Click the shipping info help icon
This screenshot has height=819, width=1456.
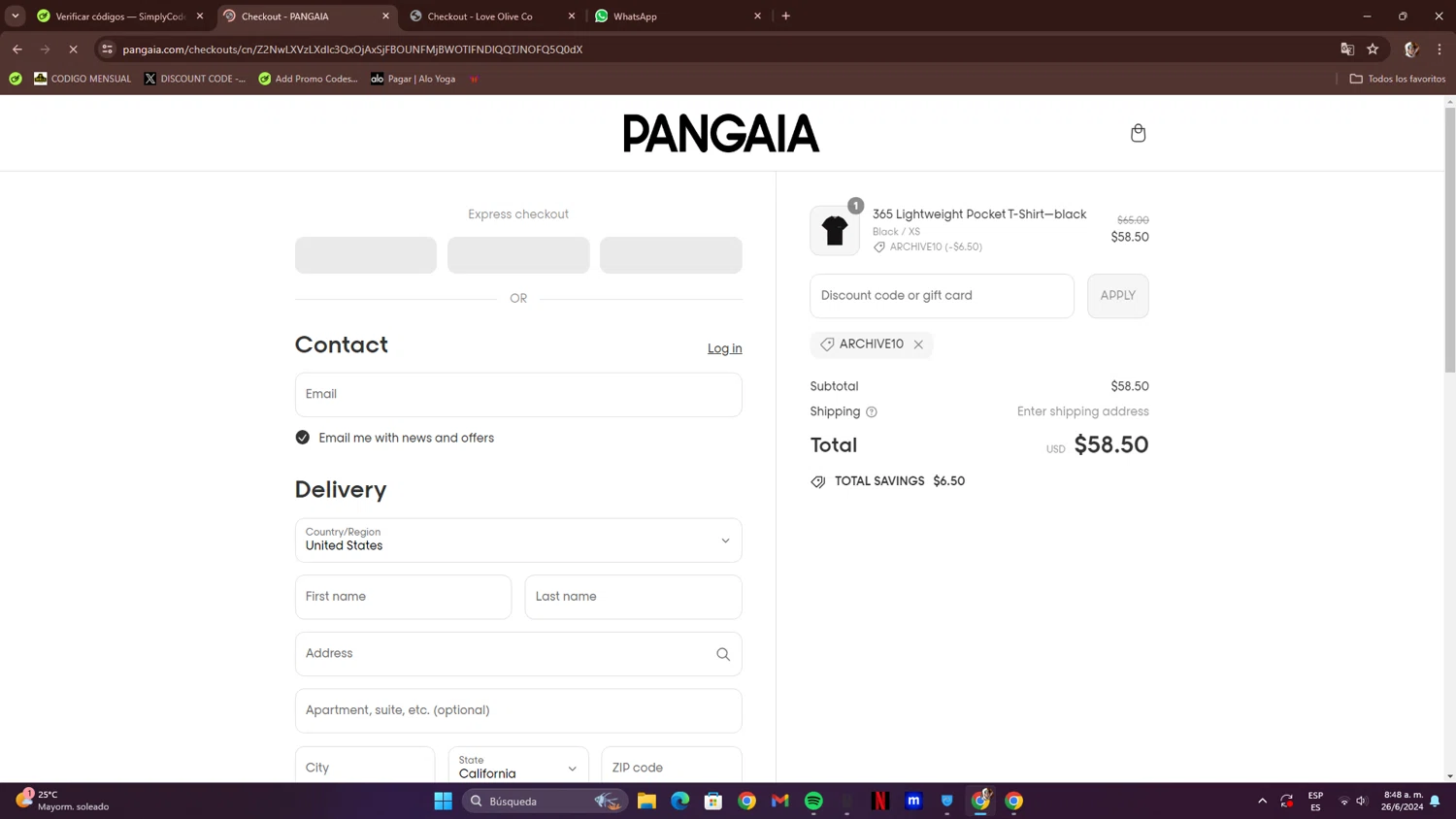[872, 412]
